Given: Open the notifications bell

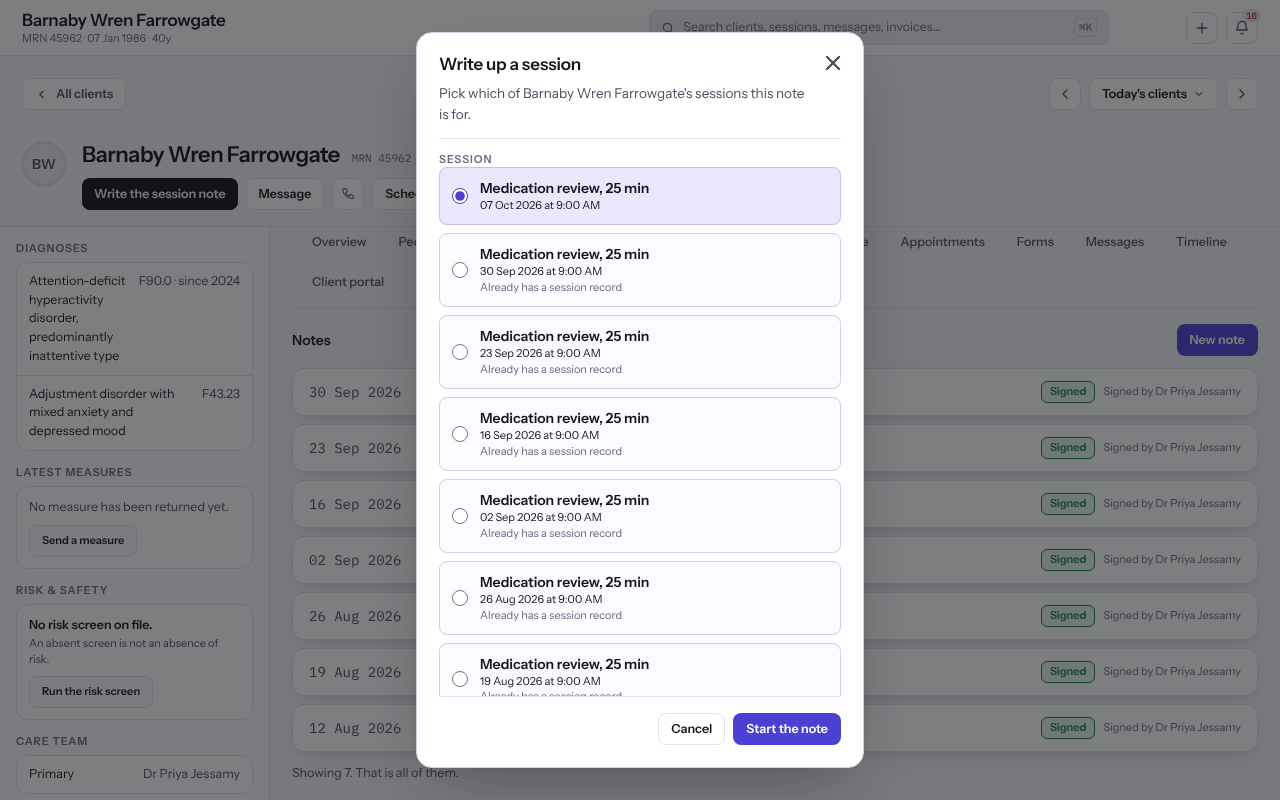Looking at the screenshot, I should (1242, 28).
